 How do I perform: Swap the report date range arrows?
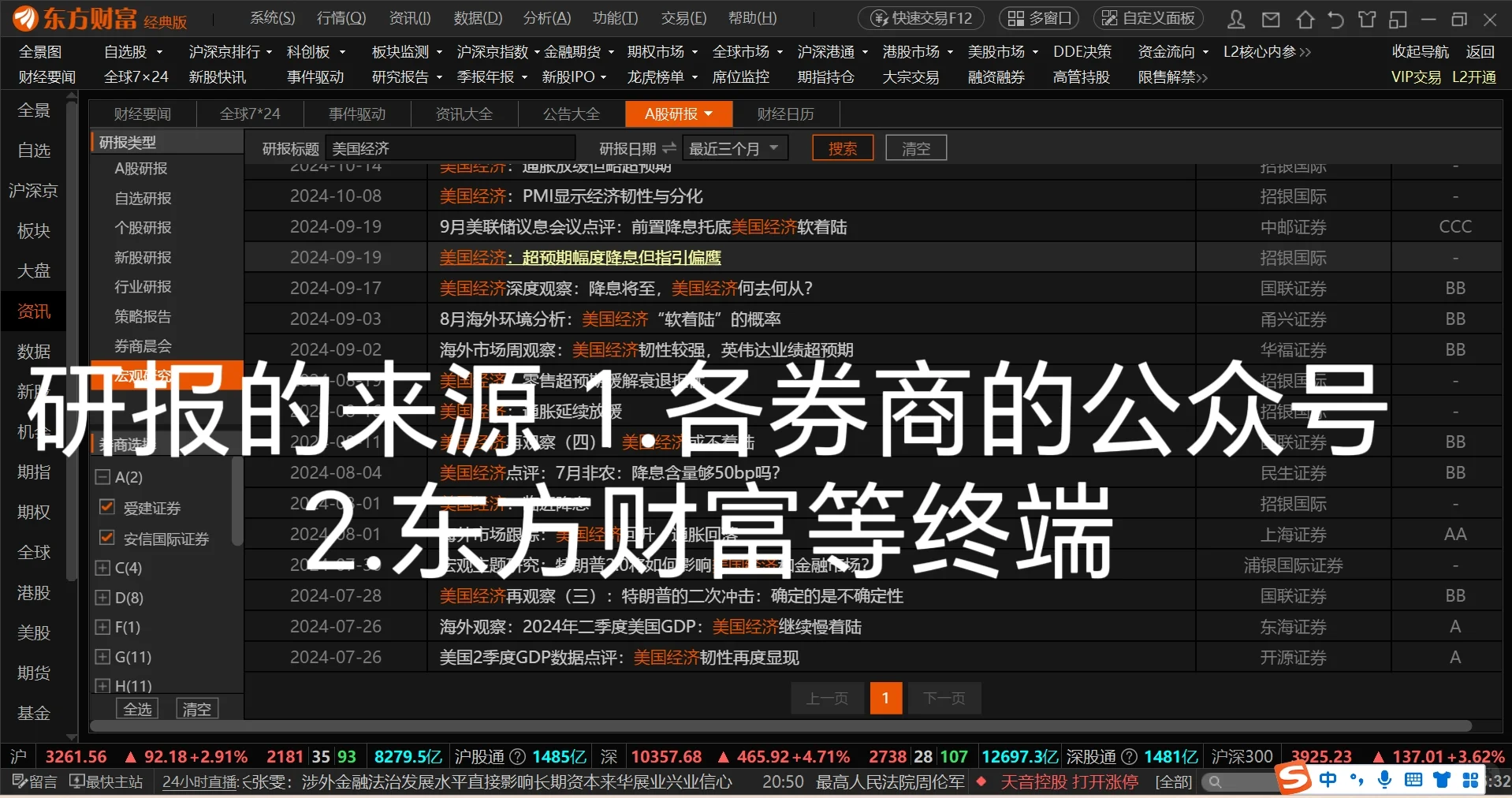pyautogui.click(x=669, y=148)
